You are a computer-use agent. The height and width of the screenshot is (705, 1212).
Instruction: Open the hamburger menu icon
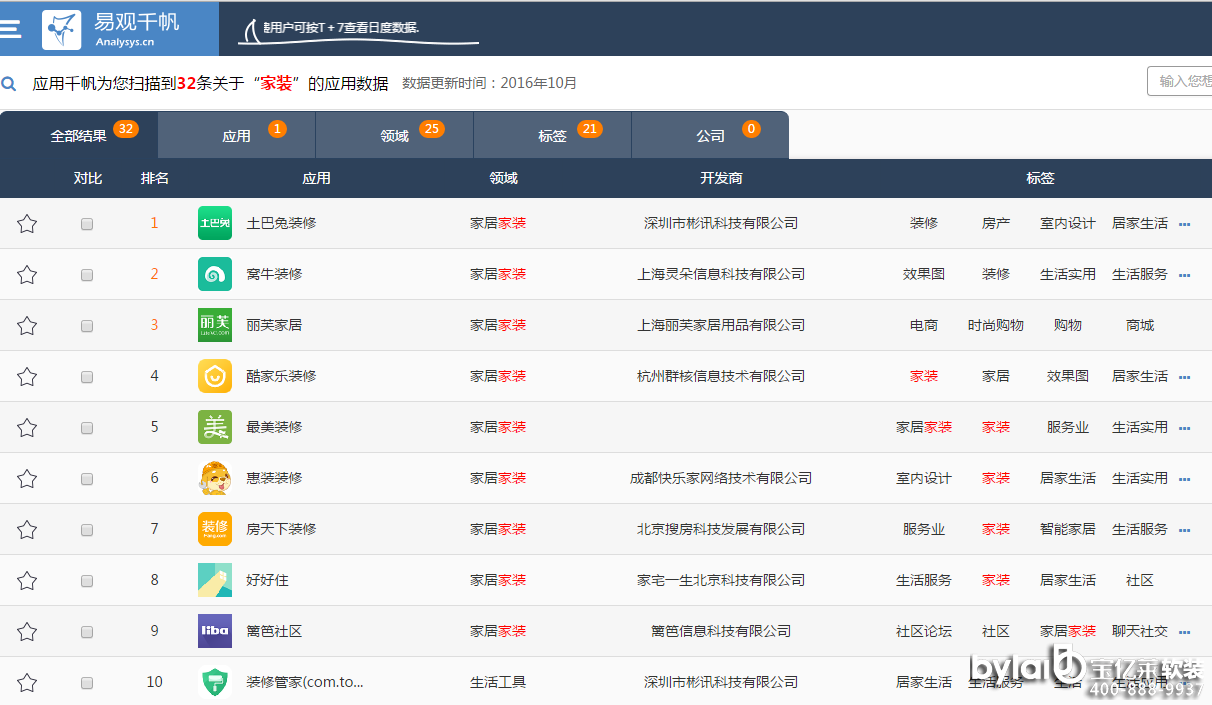[10, 28]
